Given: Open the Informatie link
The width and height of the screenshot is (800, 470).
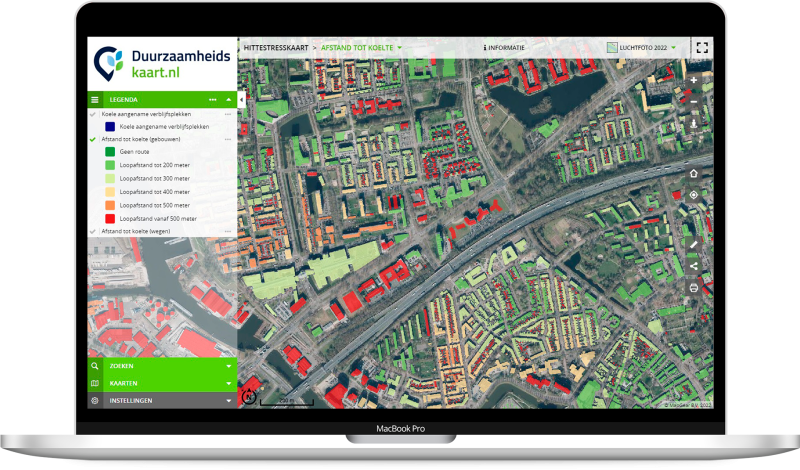Looking at the screenshot, I should [x=503, y=47].
